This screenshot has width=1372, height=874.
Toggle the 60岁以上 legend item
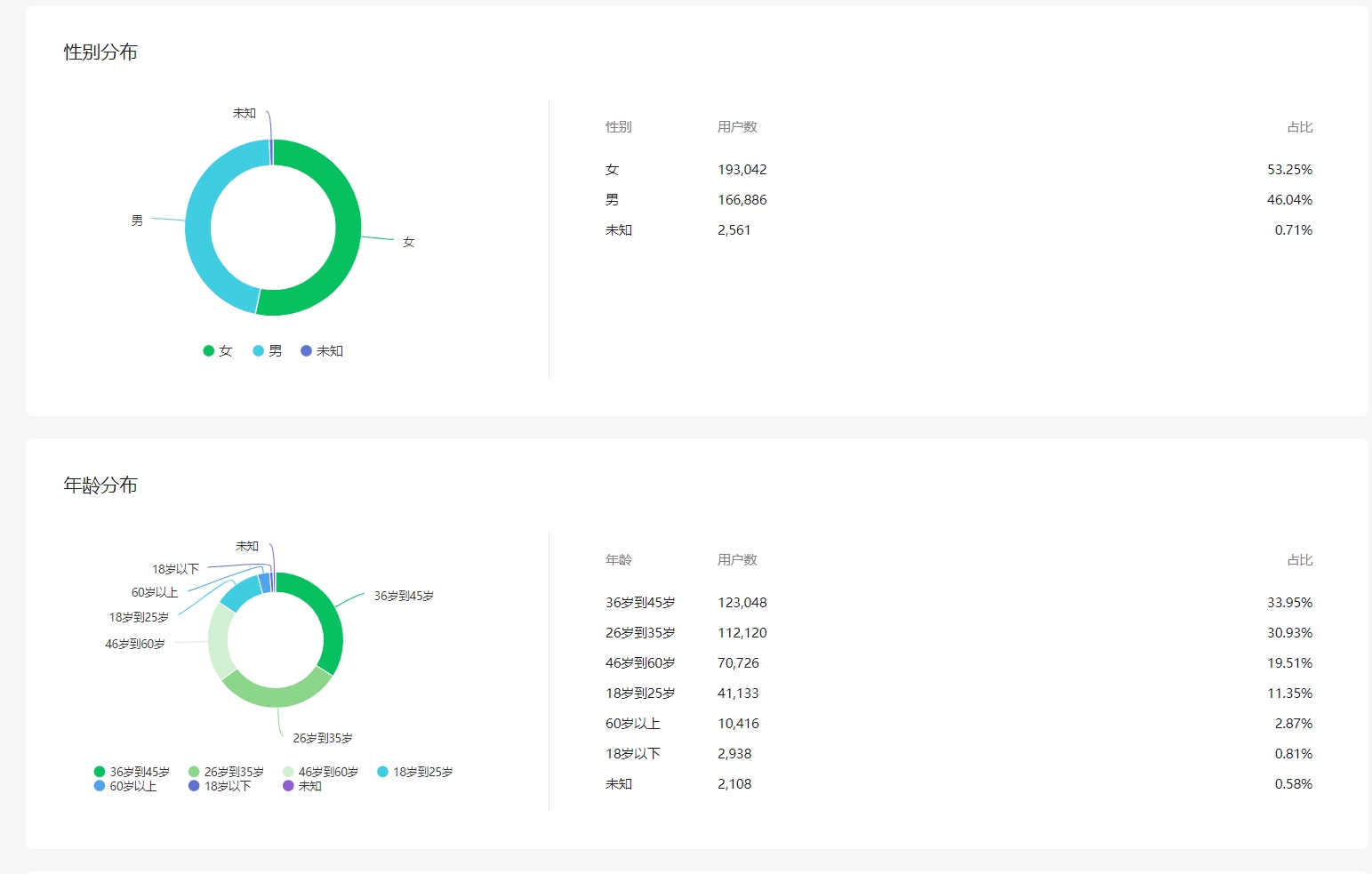[x=125, y=786]
